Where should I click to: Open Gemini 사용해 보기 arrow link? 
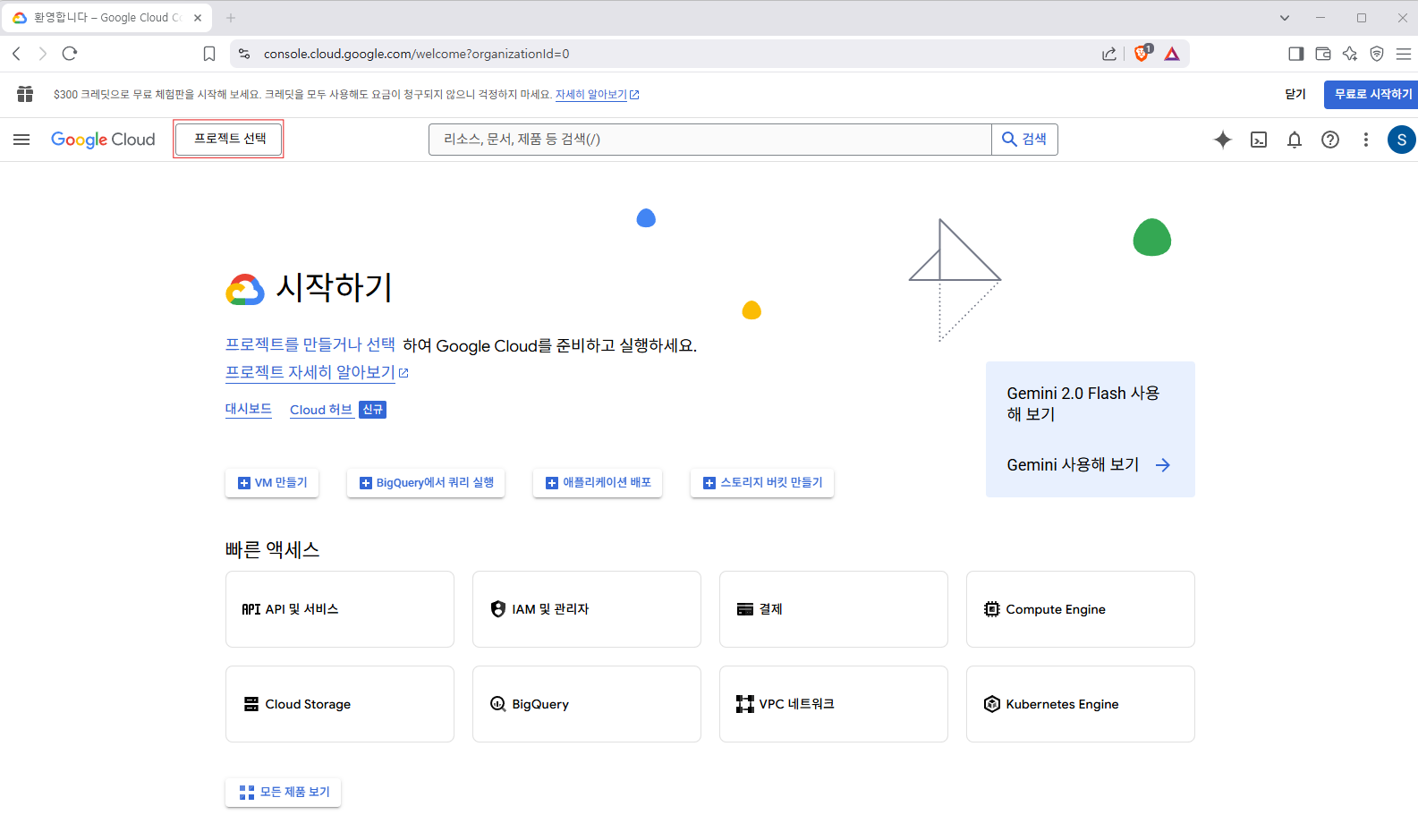1088,465
